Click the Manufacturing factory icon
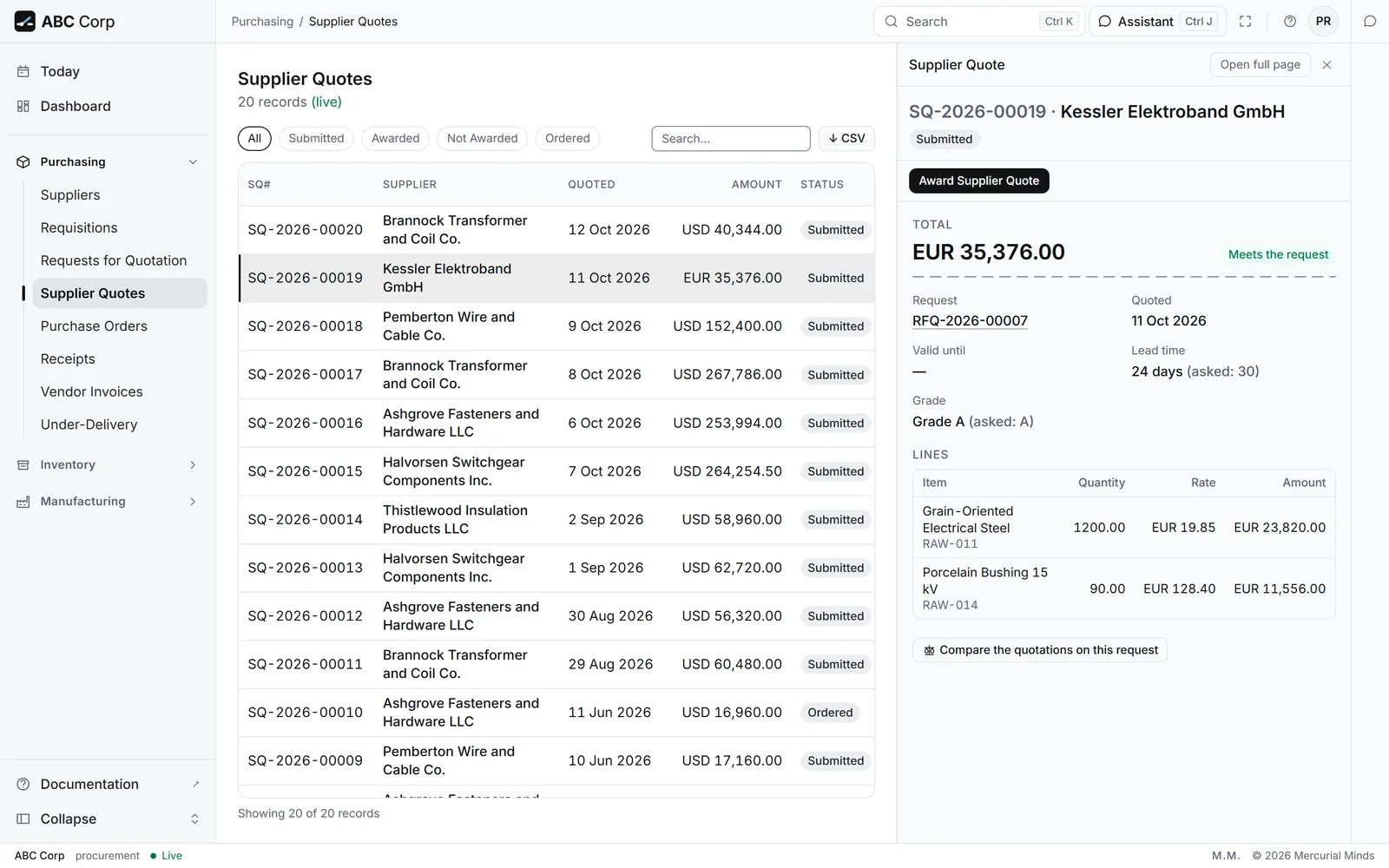This screenshot has width=1389, height=868. point(23,502)
